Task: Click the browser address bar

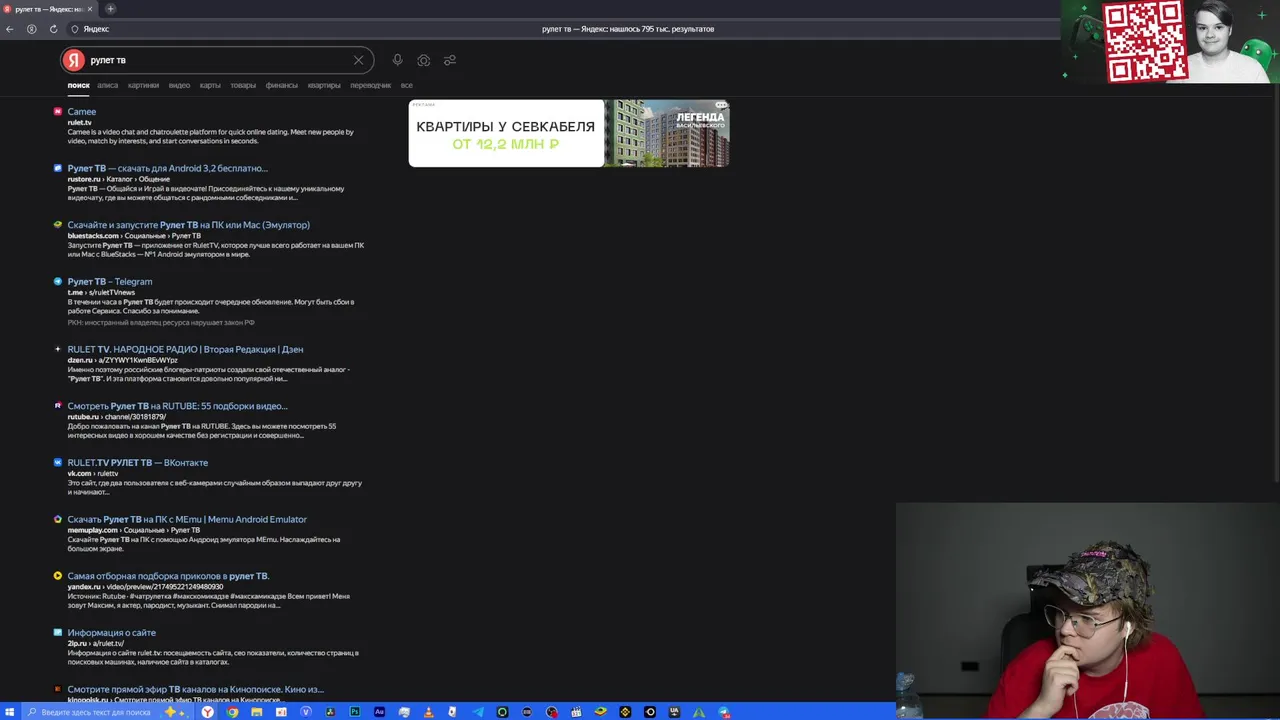Action: (560, 29)
